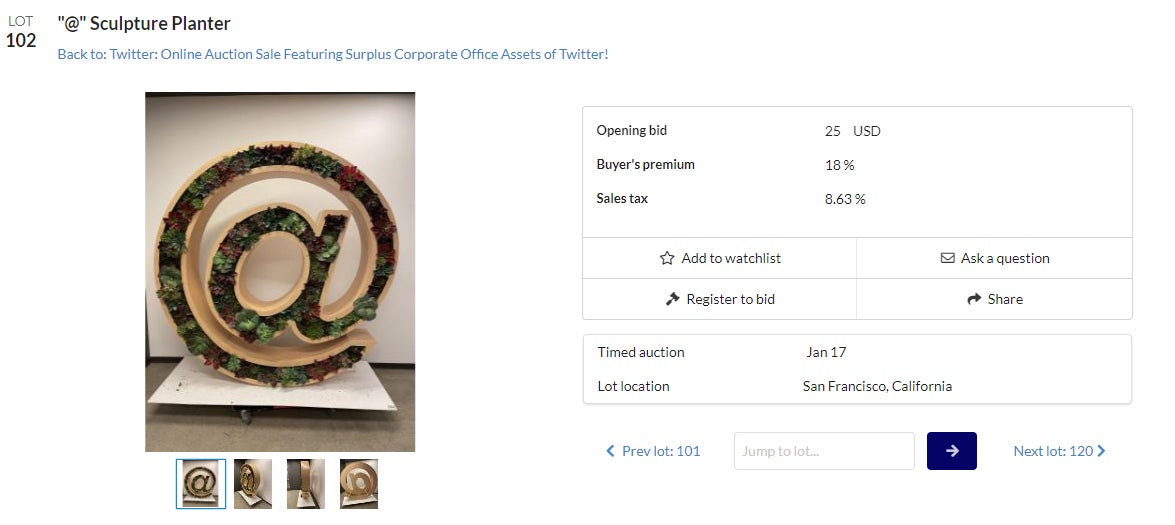Viewport: 1175px width, 525px height.
Task: Open the main @ sculpture planter photo
Action: pyautogui.click(x=280, y=272)
